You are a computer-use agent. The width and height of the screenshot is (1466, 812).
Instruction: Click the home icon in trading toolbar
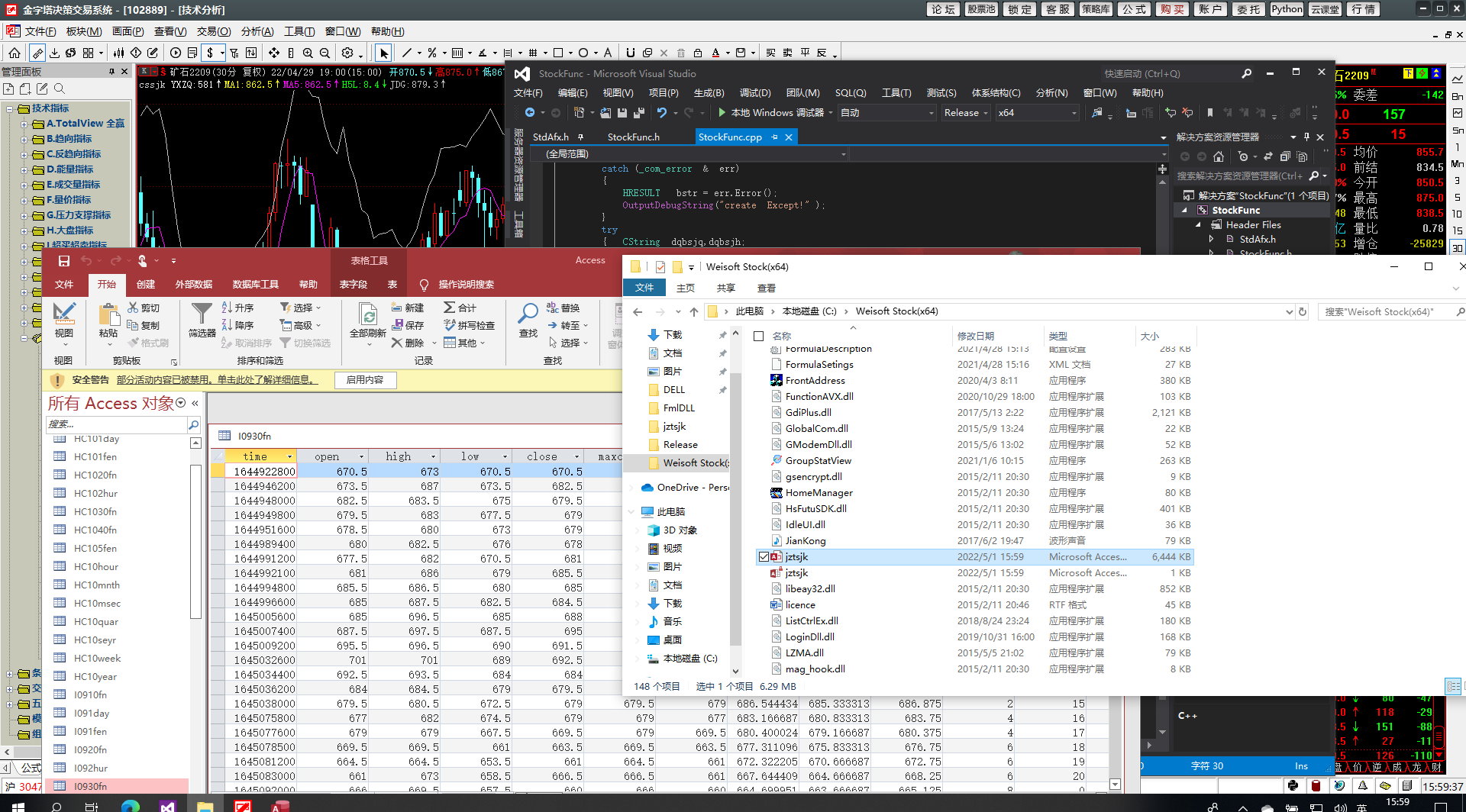coord(15,53)
